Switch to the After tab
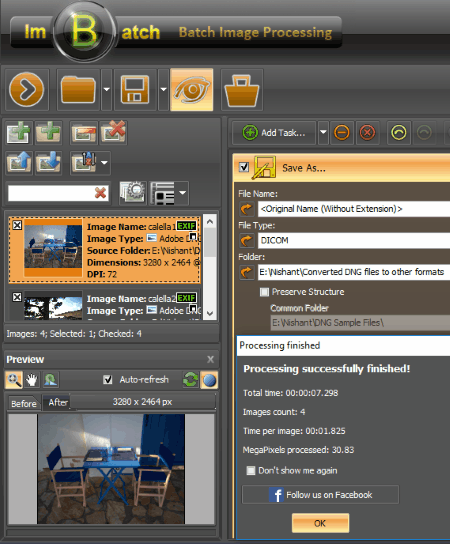The image size is (450, 544). click(57, 402)
